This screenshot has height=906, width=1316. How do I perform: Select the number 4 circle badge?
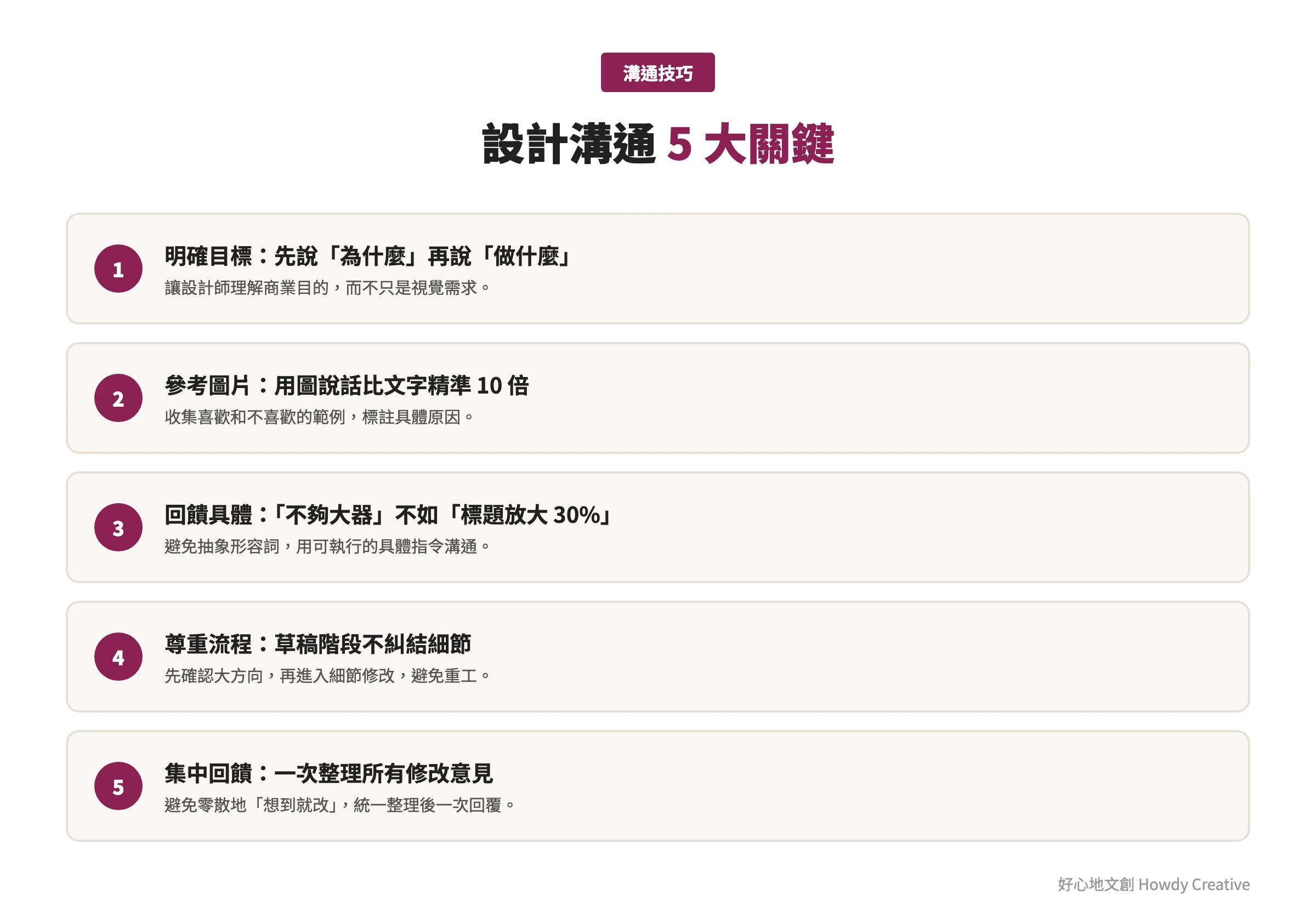click(118, 657)
